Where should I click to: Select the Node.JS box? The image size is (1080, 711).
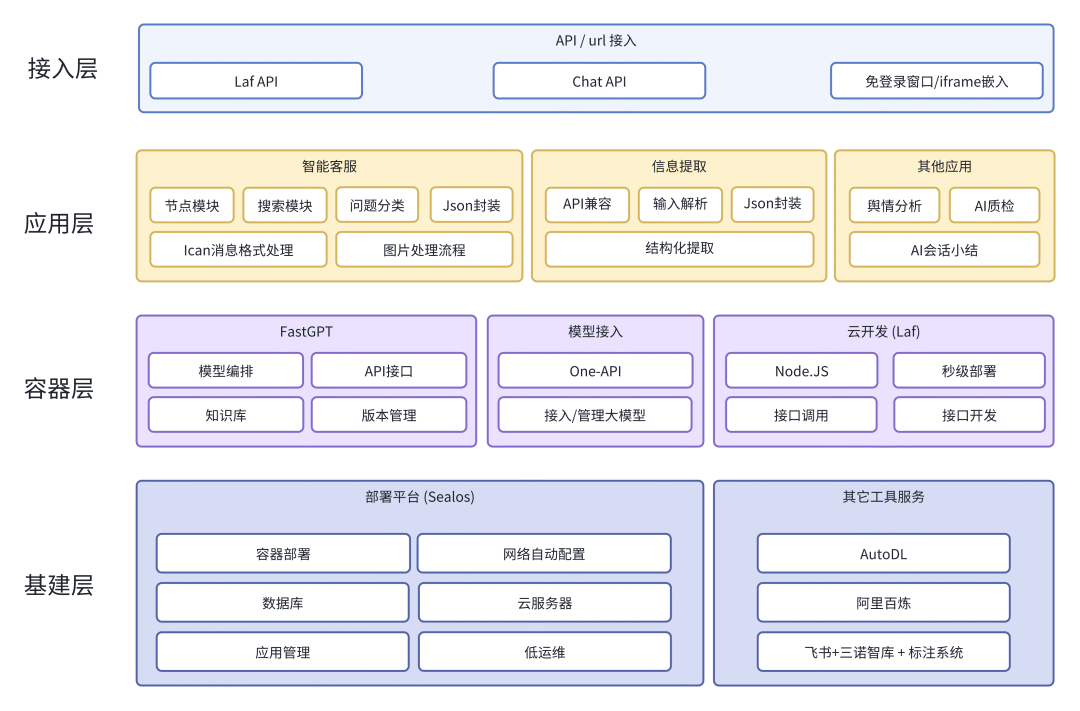click(x=802, y=371)
